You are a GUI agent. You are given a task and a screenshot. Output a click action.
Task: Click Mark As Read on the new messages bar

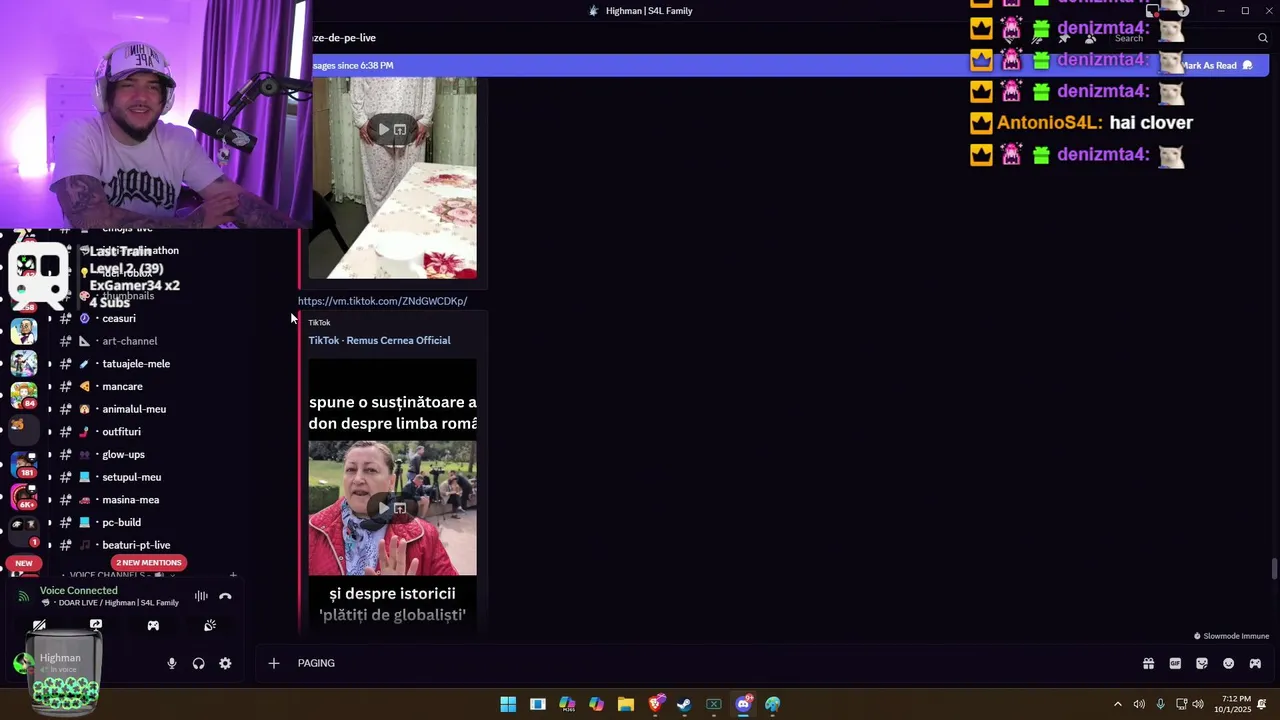click(x=1216, y=65)
